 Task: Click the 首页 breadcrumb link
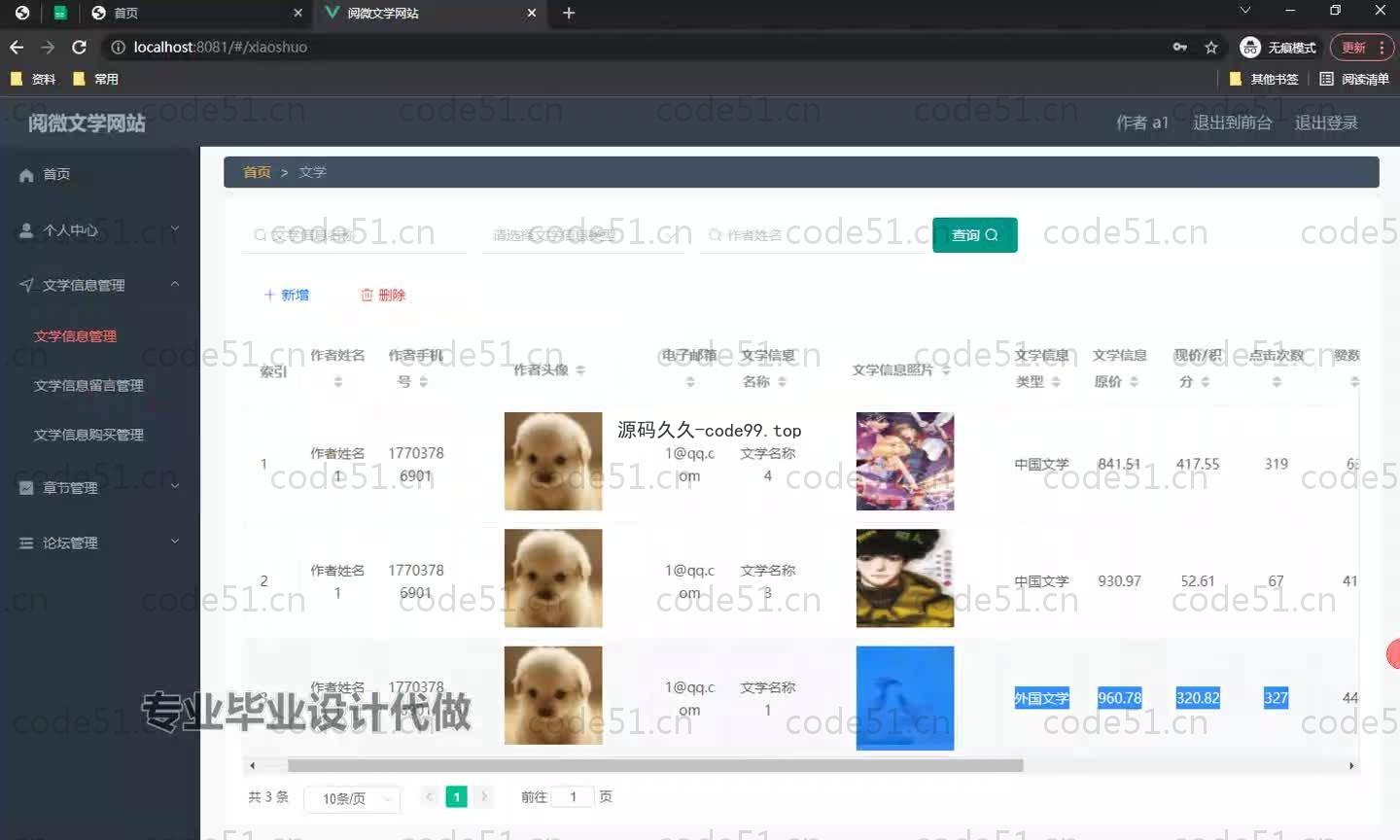pyautogui.click(x=257, y=172)
